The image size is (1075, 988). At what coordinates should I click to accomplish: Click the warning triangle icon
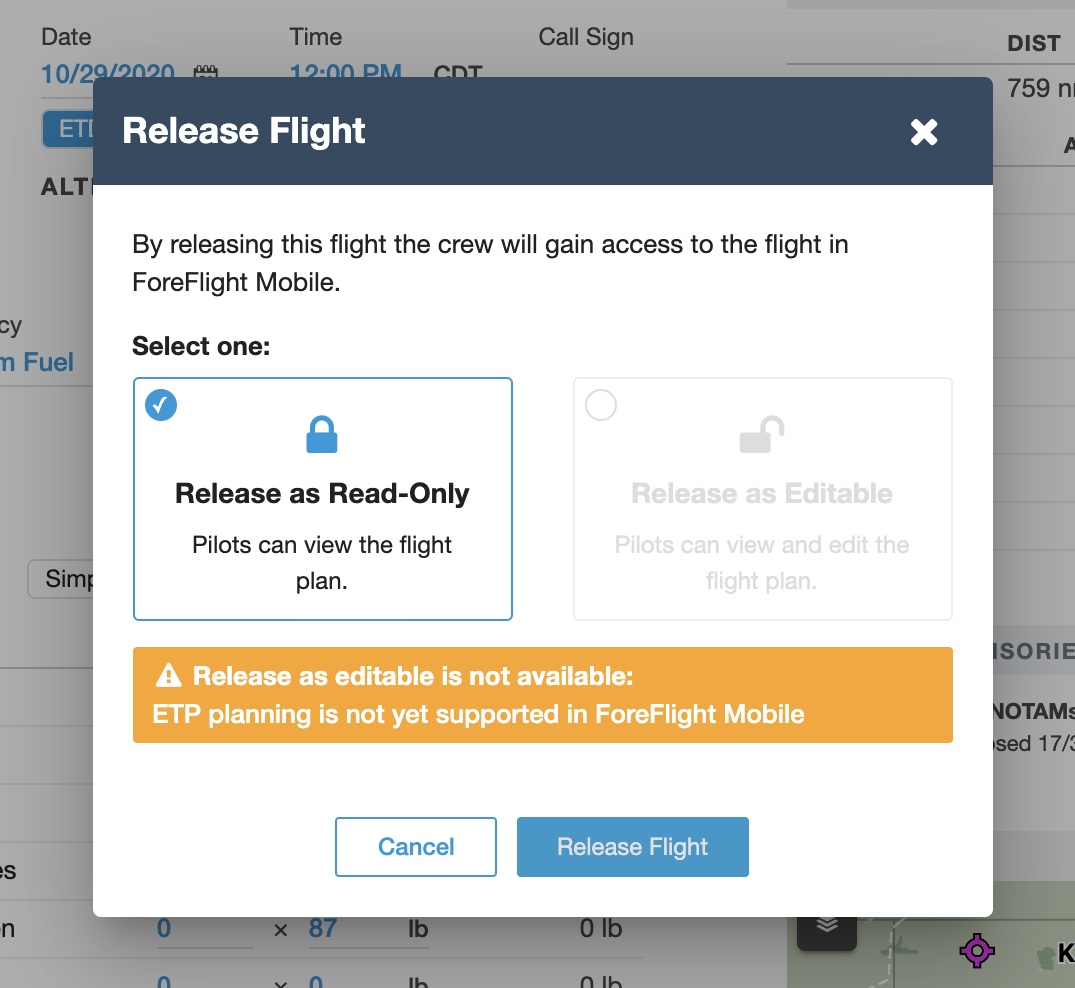pos(168,677)
